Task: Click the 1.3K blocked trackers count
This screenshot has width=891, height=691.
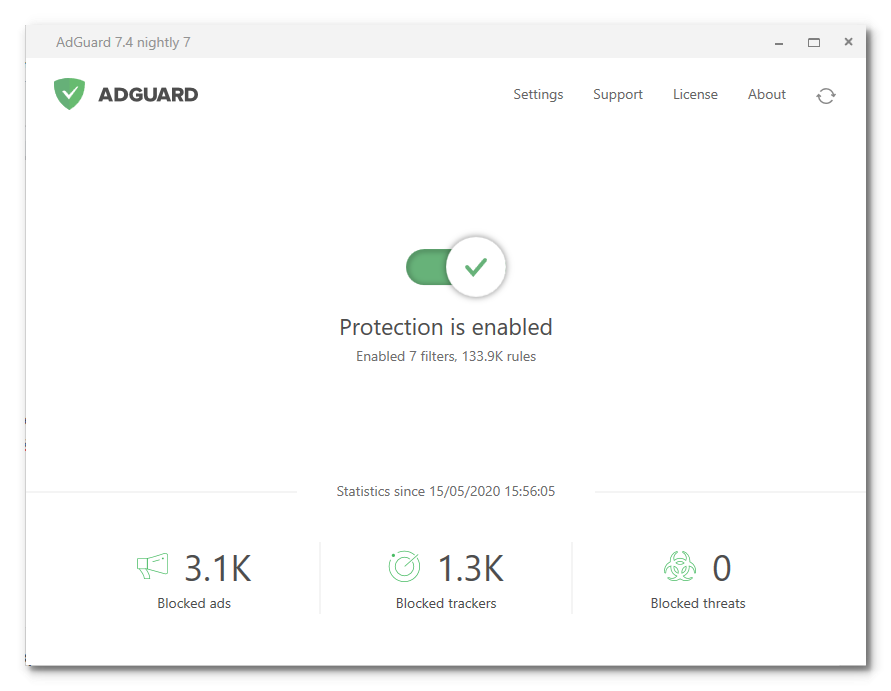Action: [x=471, y=568]
